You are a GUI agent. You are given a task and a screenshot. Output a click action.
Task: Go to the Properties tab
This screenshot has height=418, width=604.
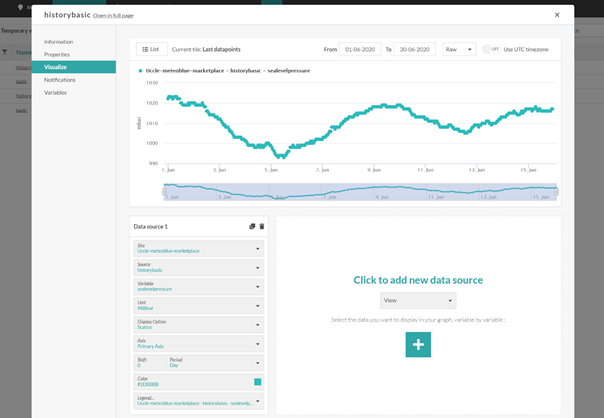[57, 54]
